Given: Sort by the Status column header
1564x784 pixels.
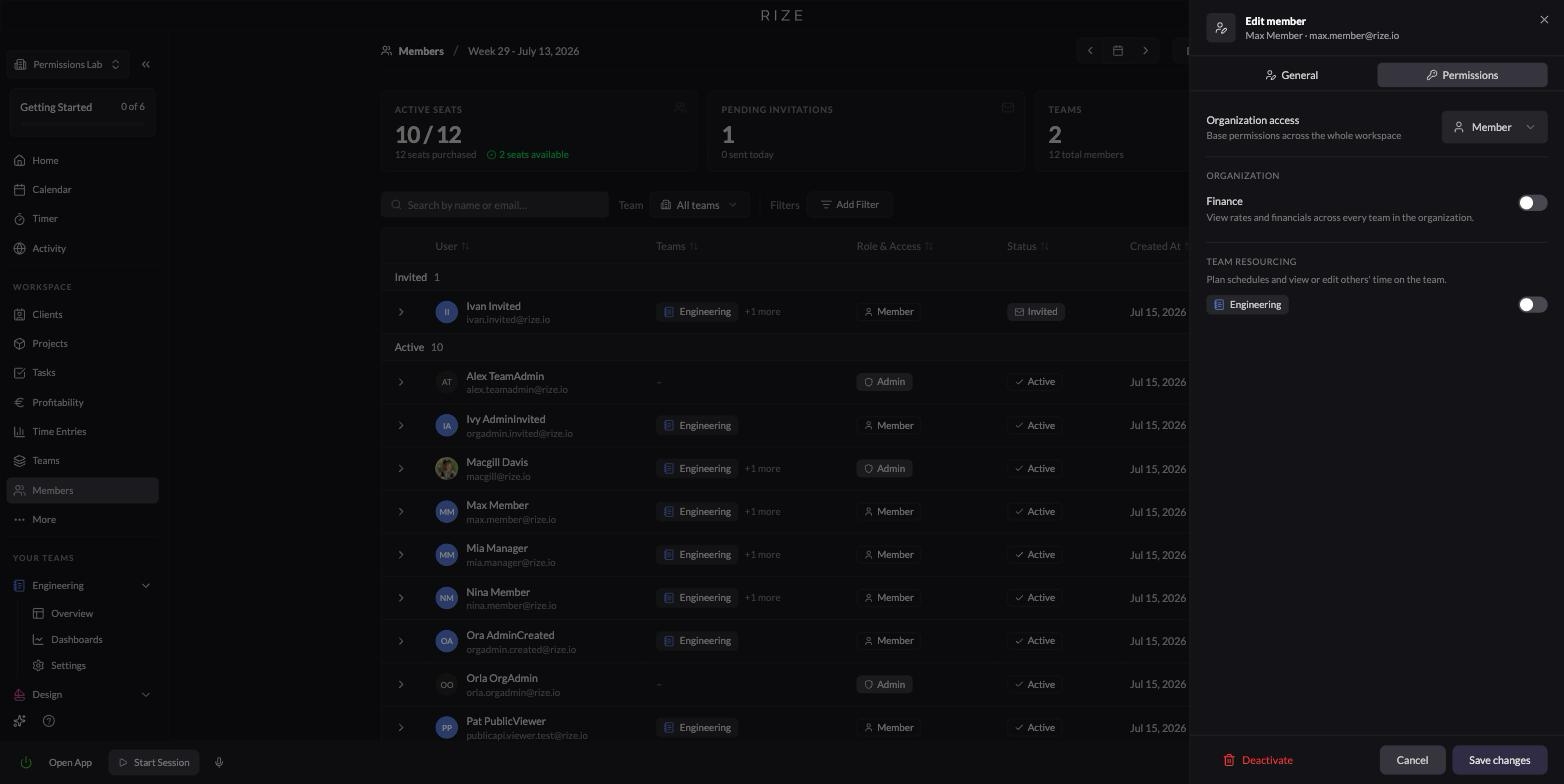Looking at the screenshot, I should coord(1028,246).
